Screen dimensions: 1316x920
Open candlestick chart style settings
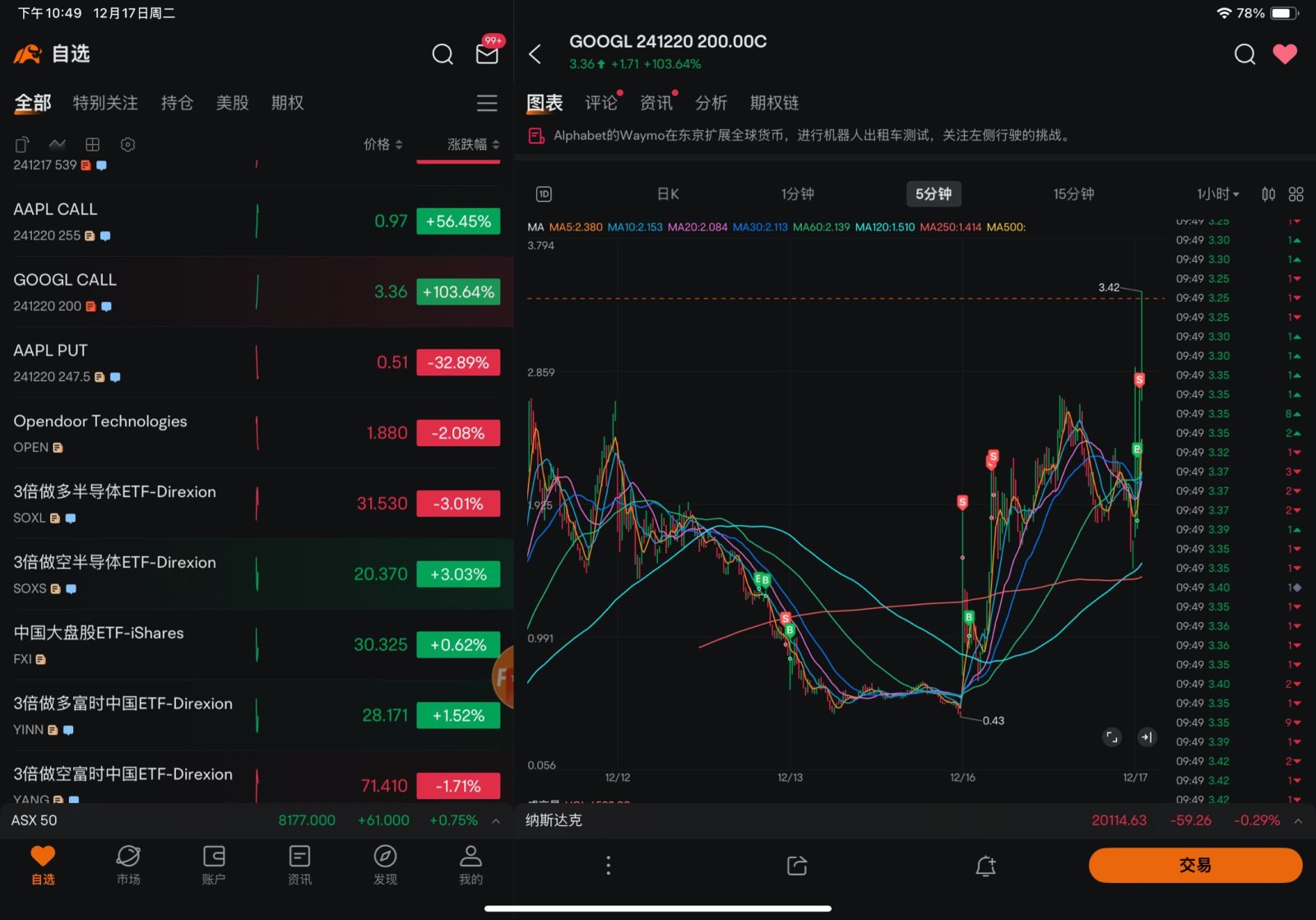click(x=1268, y=194)
